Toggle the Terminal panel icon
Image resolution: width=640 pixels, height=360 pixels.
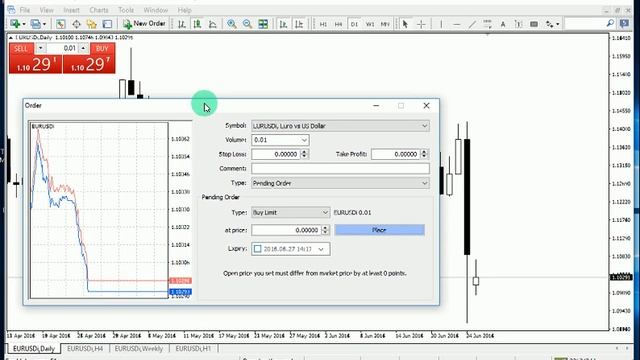pos(107,24)
